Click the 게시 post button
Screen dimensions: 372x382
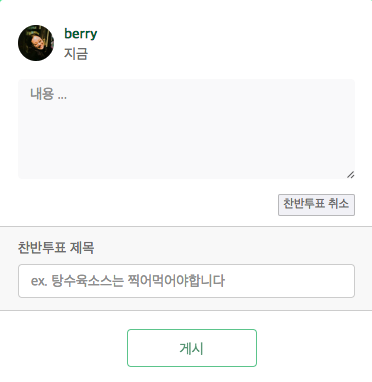(192, 348)
